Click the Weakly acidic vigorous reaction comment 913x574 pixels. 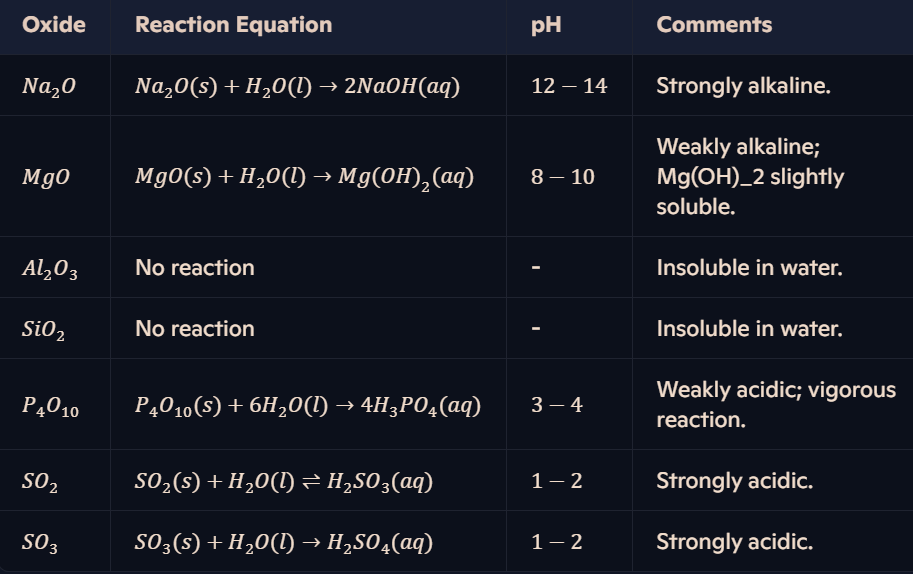click(x=776, y=405)
